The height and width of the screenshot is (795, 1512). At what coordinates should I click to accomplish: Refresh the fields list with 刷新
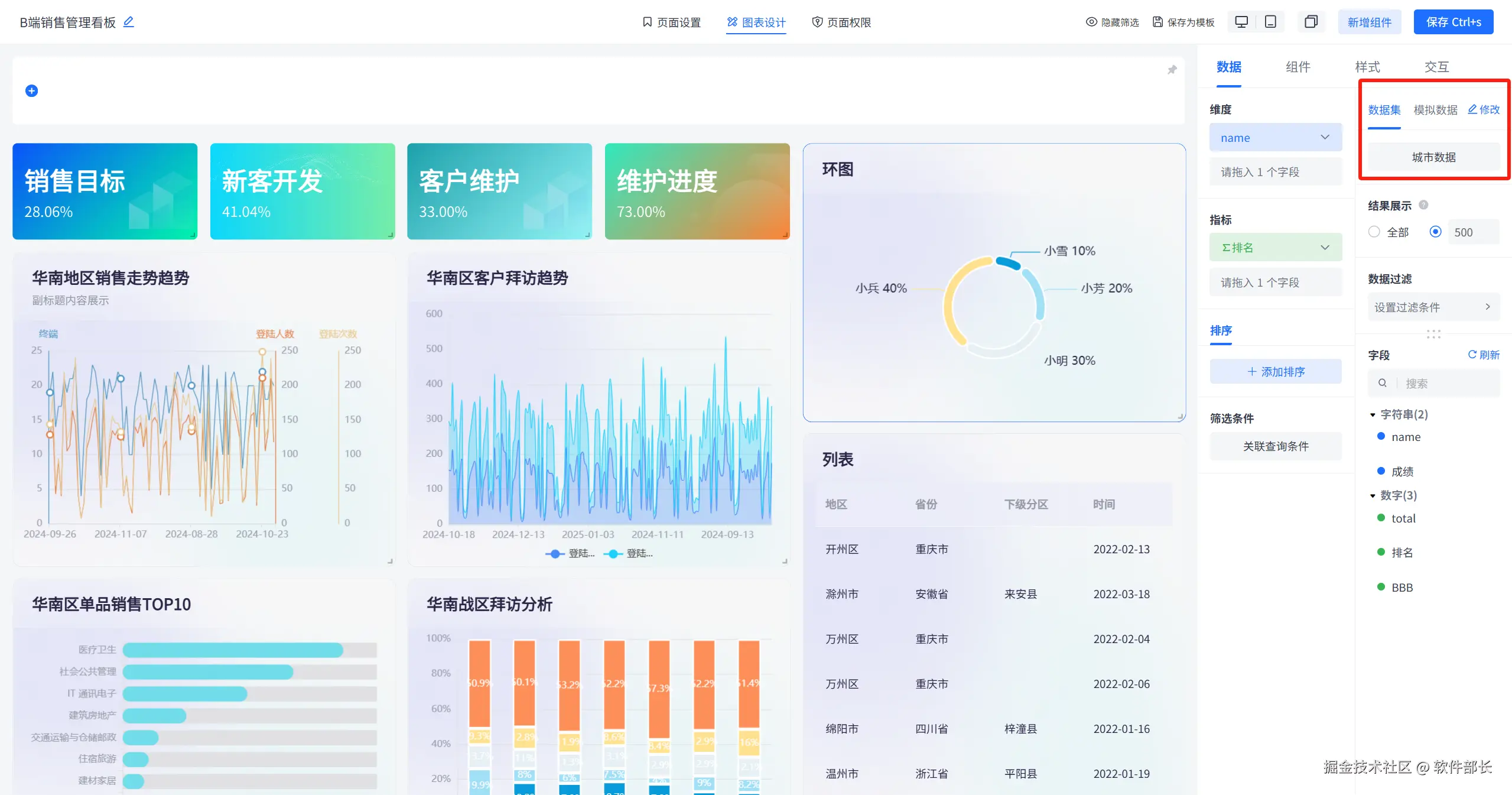click(1484, 355)
